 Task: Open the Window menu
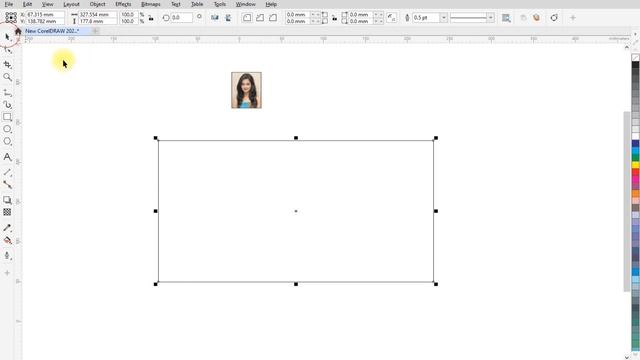click(x=245, y=4)
